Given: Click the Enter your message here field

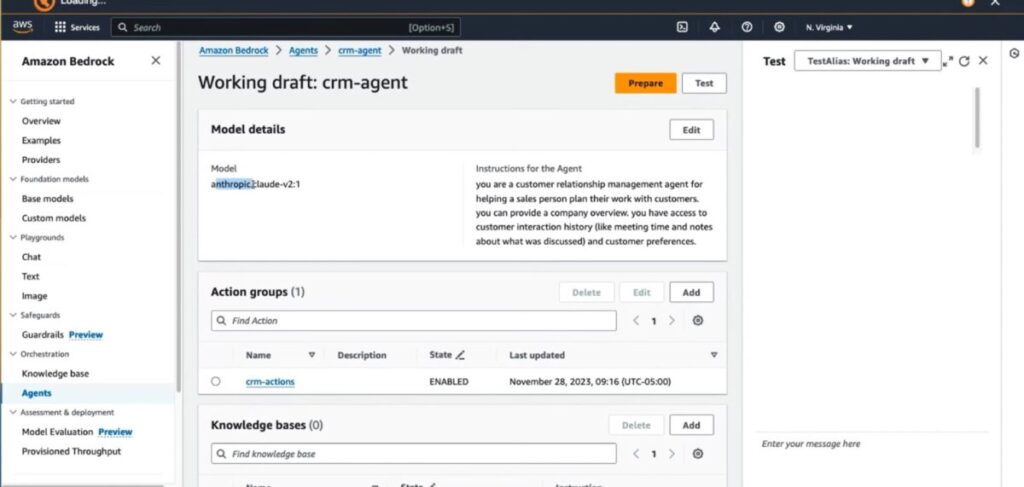Looking at the screenshot, I should click(872, 444).
